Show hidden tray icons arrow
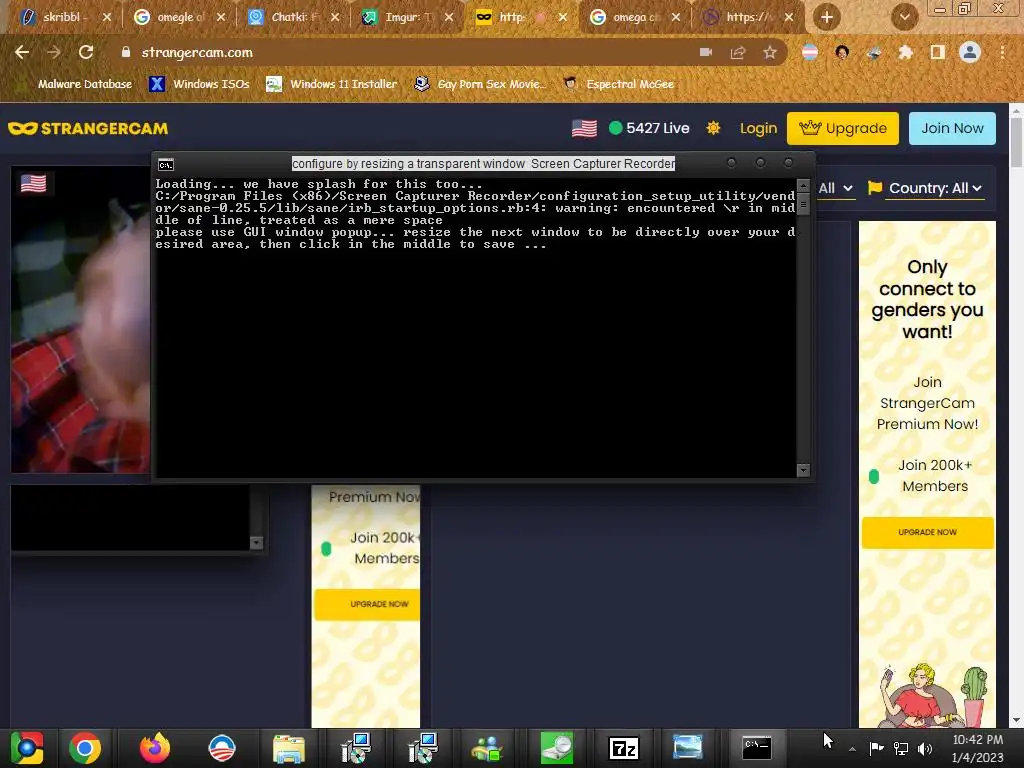The width and height of the screenshot is (1024, 768). (x=852, y=749)
